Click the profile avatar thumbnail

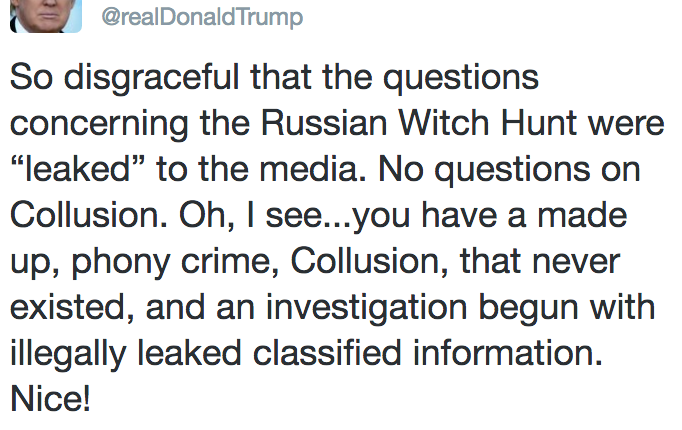click(46, 16)
